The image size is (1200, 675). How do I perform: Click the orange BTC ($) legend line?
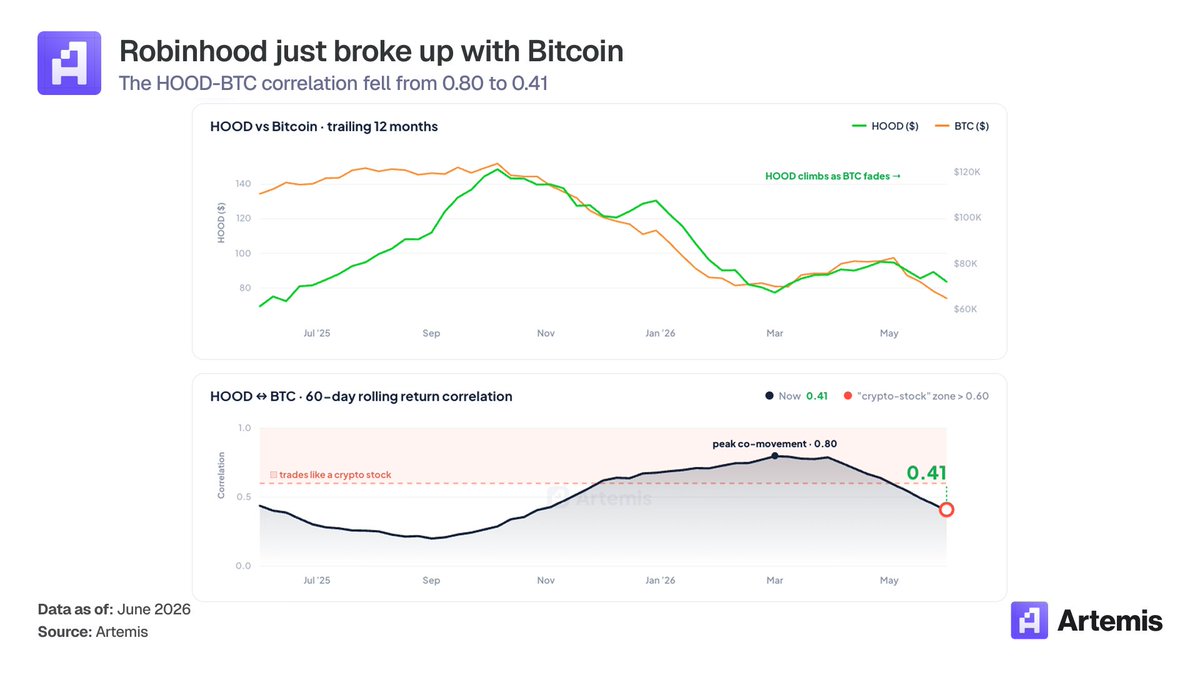941,127
